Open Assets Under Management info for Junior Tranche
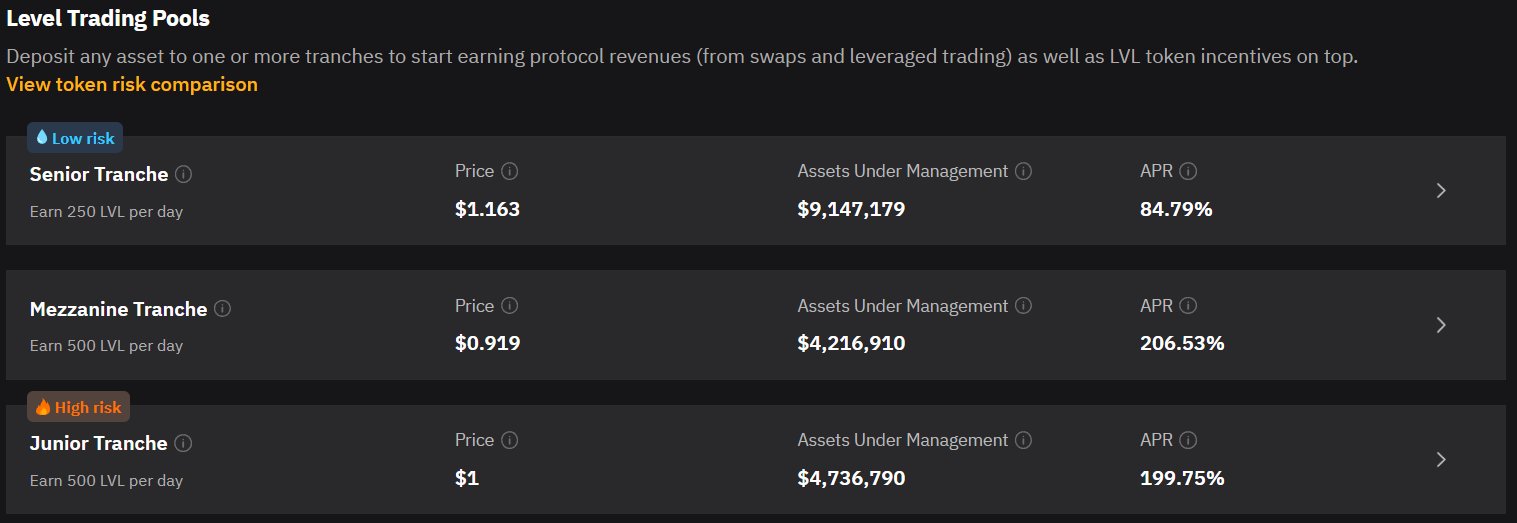Image resolution: width=1517 pixels, height=523 pixels. (x=1023, y=440)
